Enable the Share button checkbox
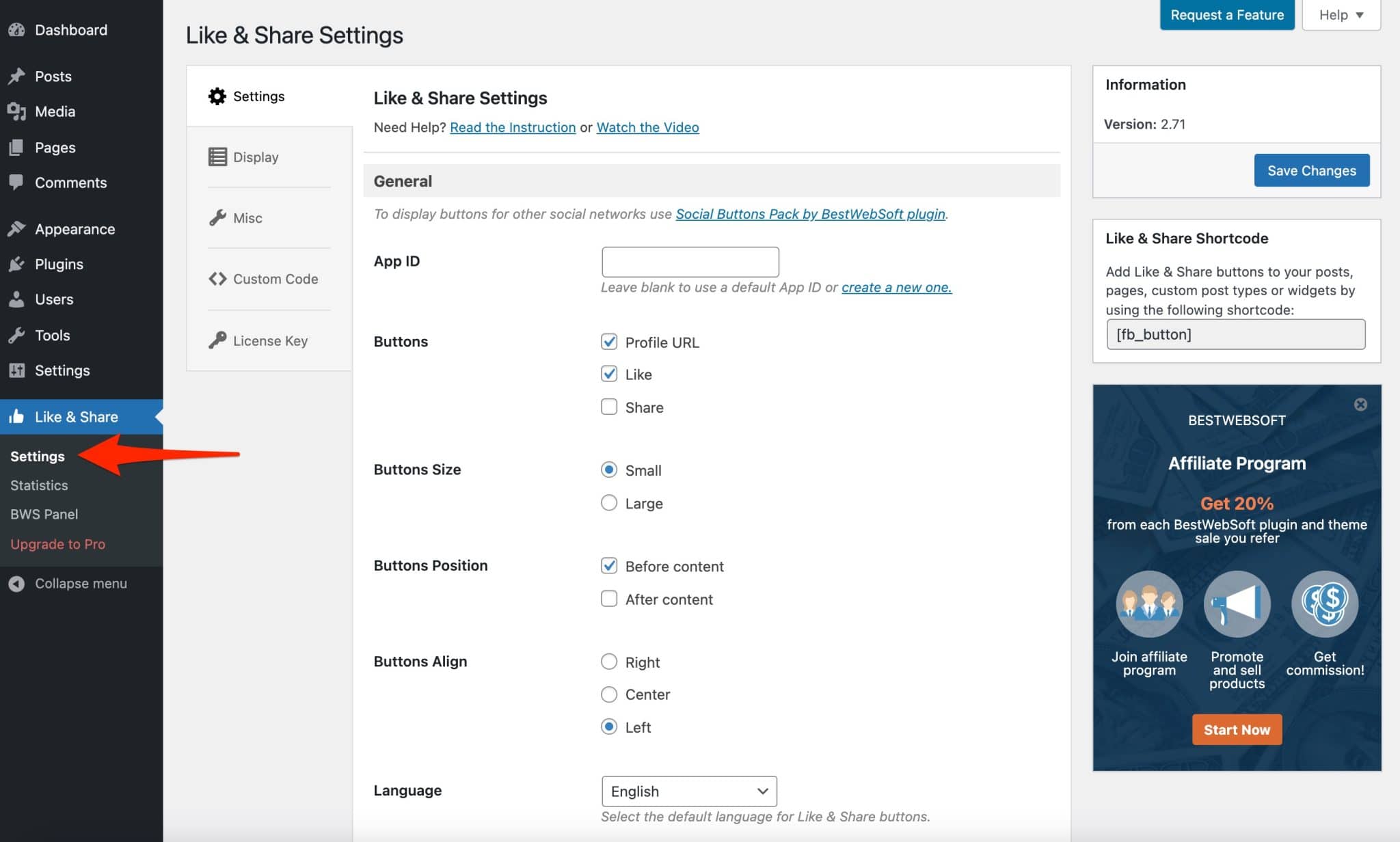This screenshot has width=1400, height=842. click(608, 407)
